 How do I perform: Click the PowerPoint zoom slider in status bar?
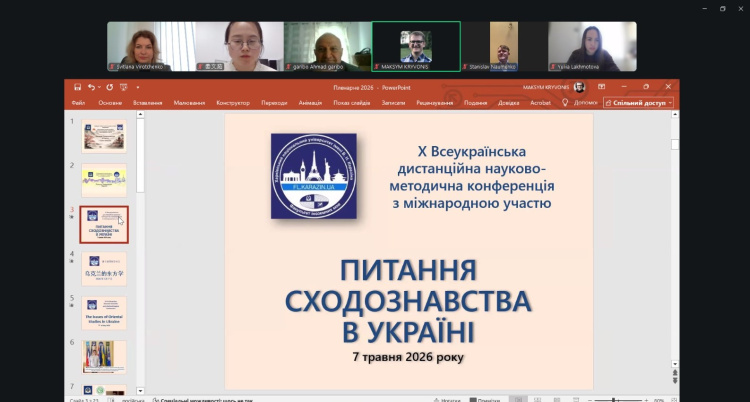click(617, 400)
